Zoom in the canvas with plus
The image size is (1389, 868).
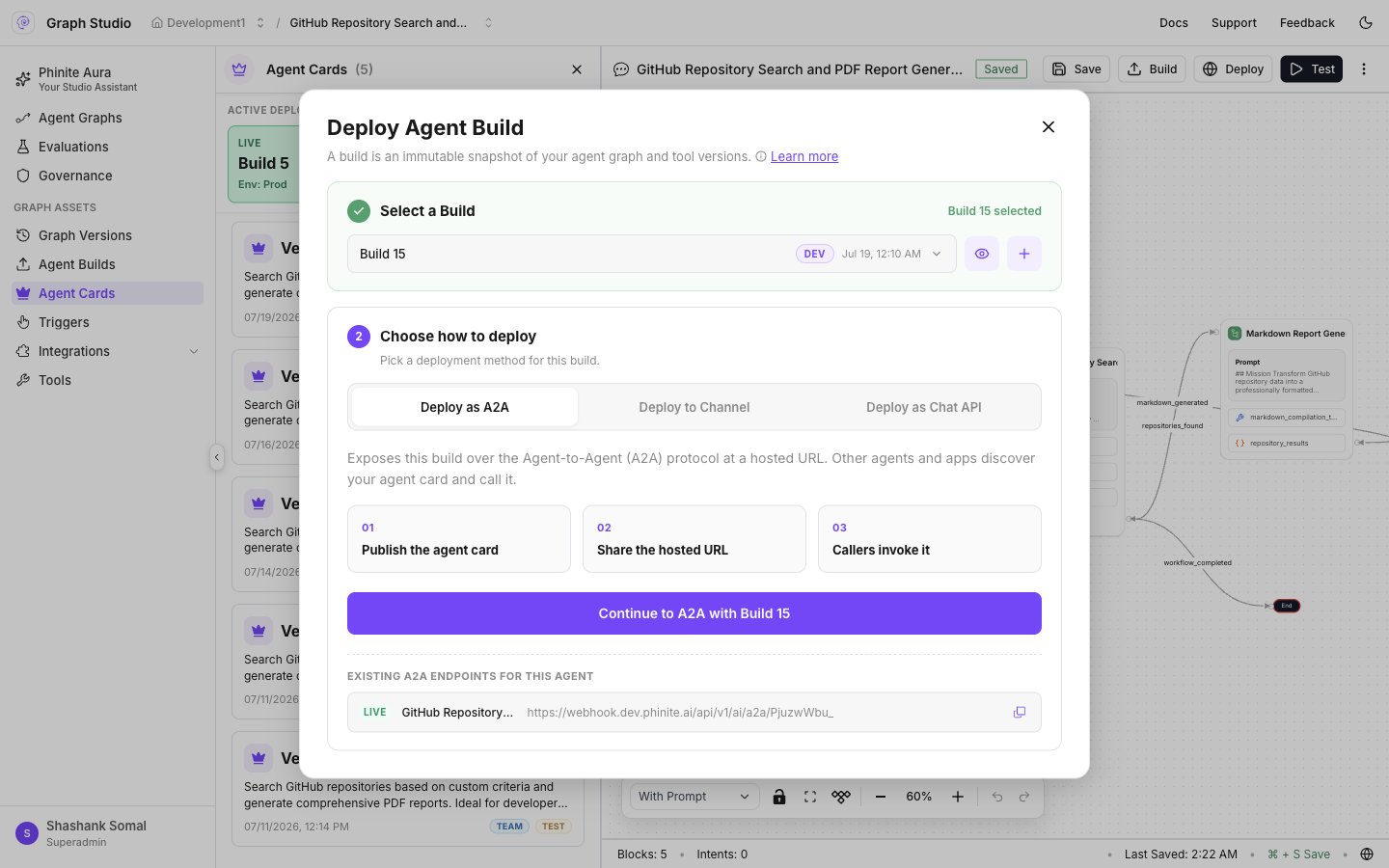click(958, 797)
